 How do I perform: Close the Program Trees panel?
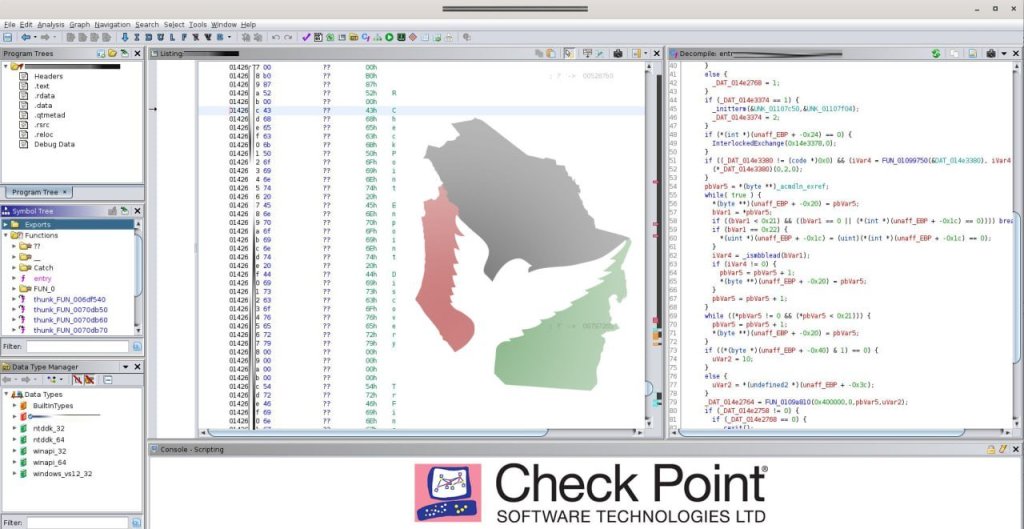137,52
